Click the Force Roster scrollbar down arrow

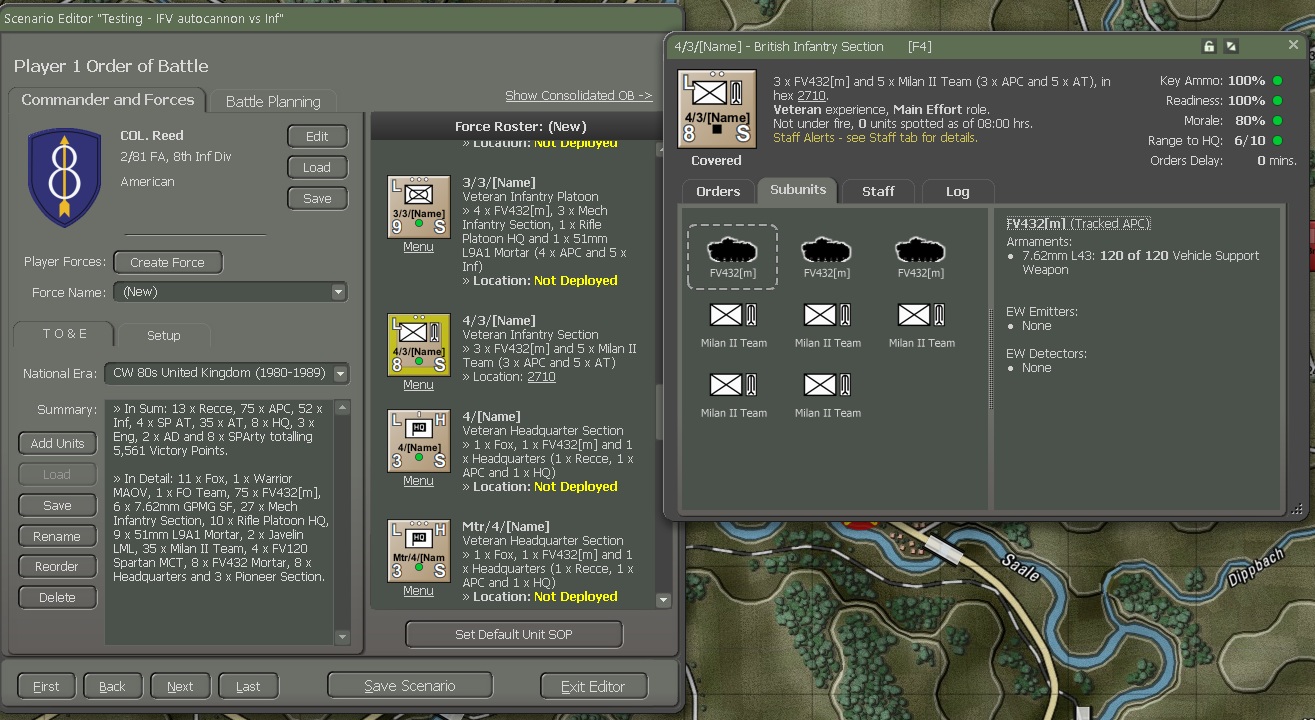[x=663, y=600]
